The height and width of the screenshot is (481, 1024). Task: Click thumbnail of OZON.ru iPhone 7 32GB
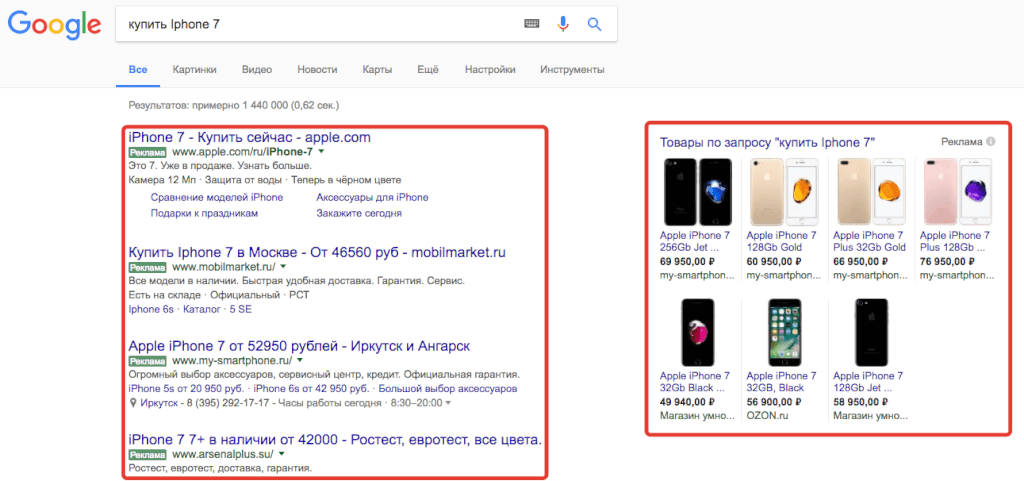[784, 333]
